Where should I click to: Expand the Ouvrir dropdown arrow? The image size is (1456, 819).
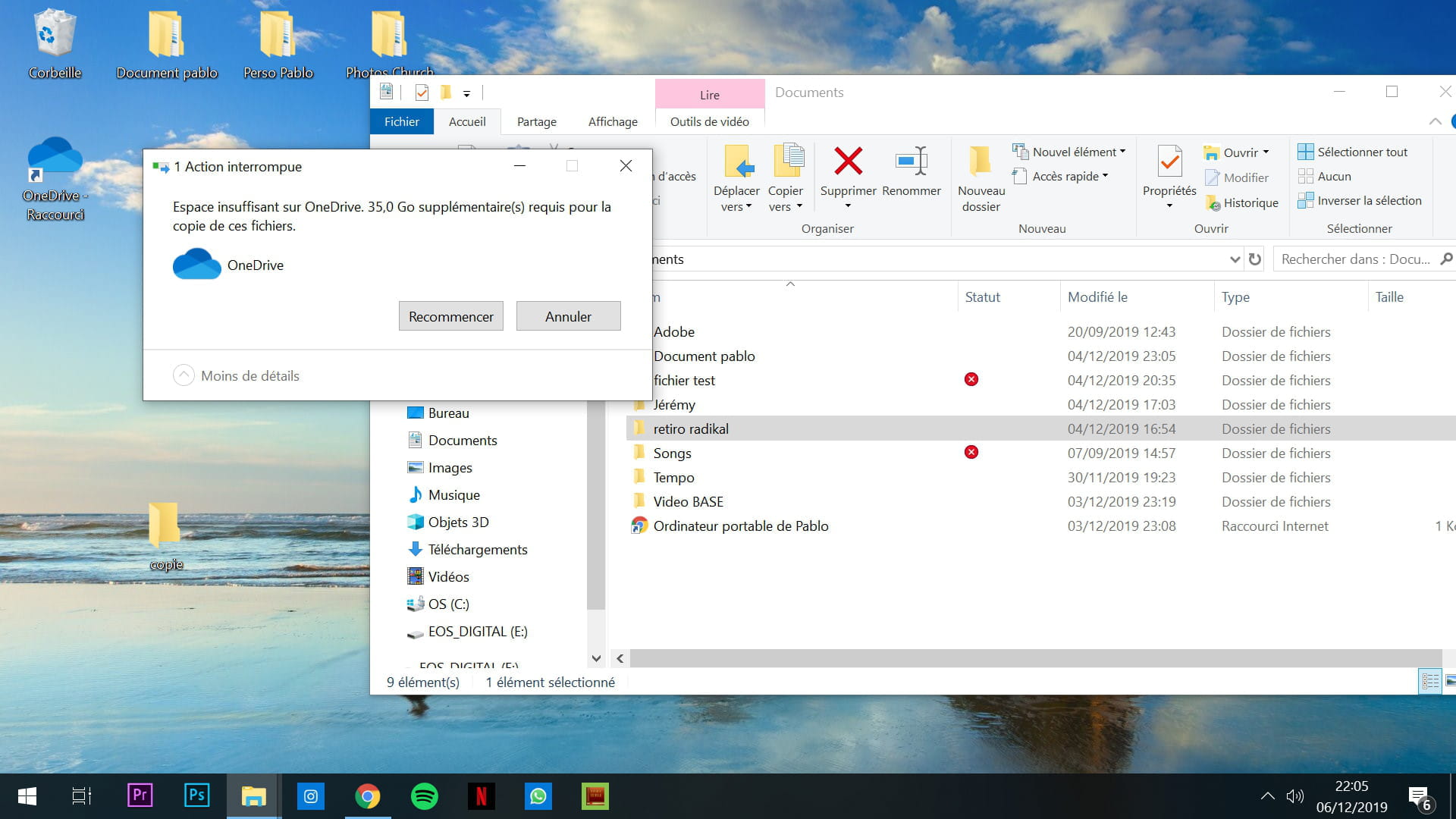[1266, 152]
